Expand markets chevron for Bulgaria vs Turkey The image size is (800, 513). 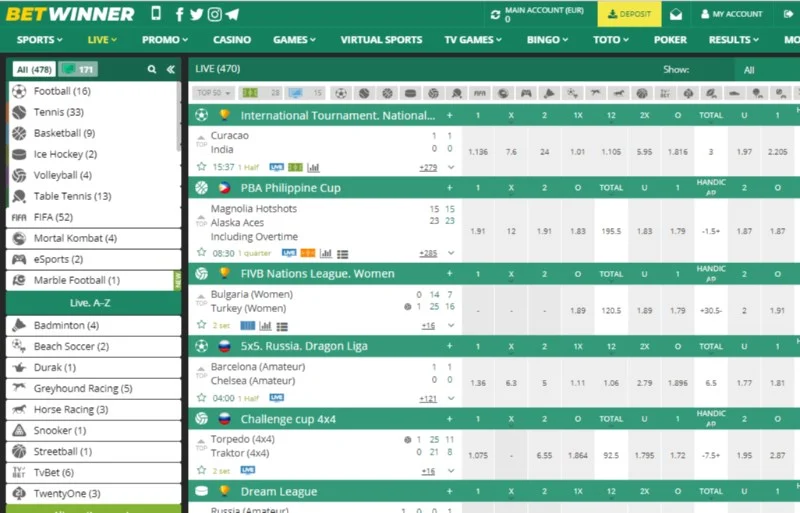(x=451, y=325)
